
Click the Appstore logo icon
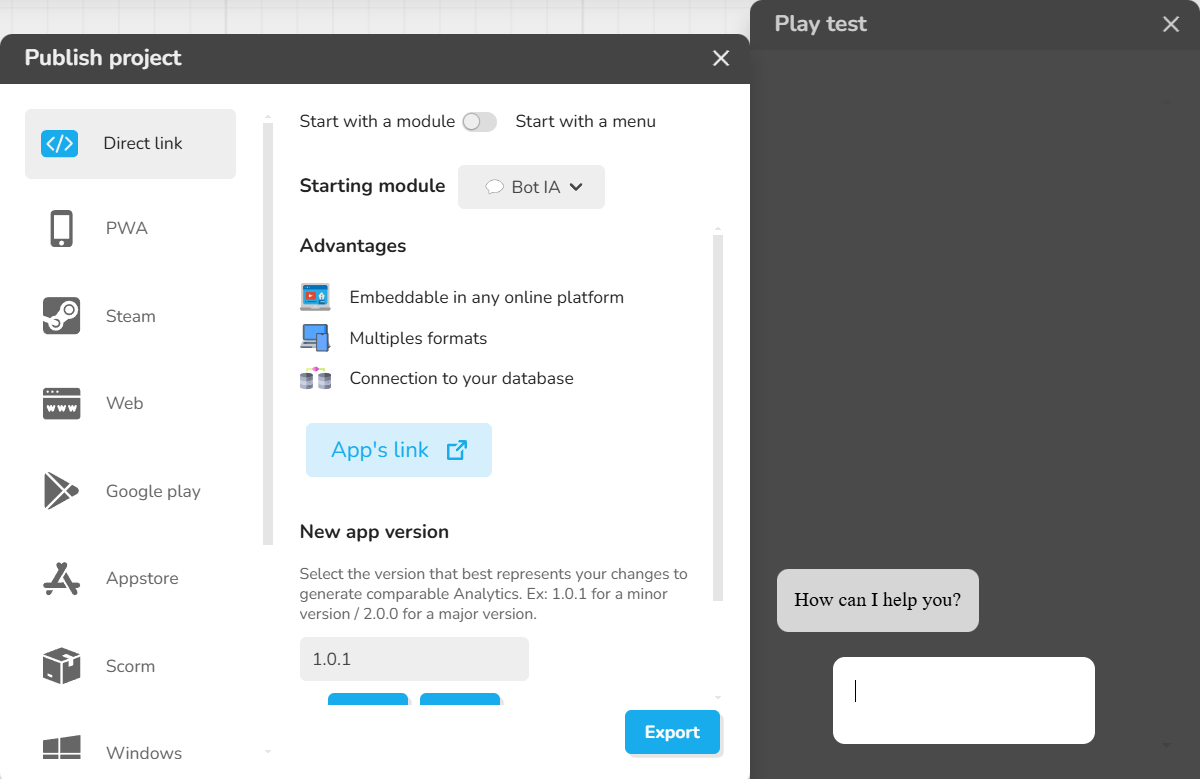tap(61, 578)
